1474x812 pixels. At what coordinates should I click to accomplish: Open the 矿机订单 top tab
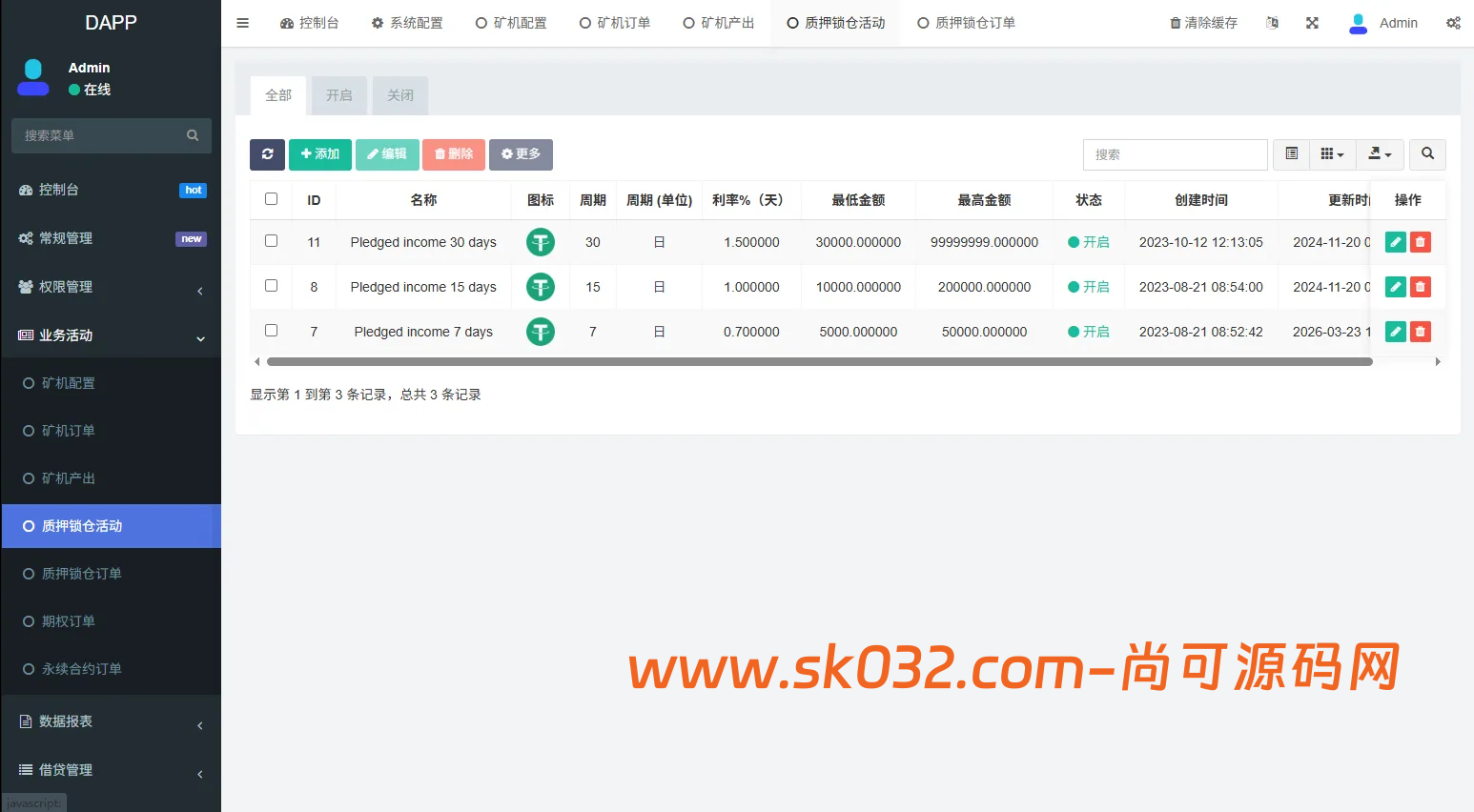click(x=615, y=23)
